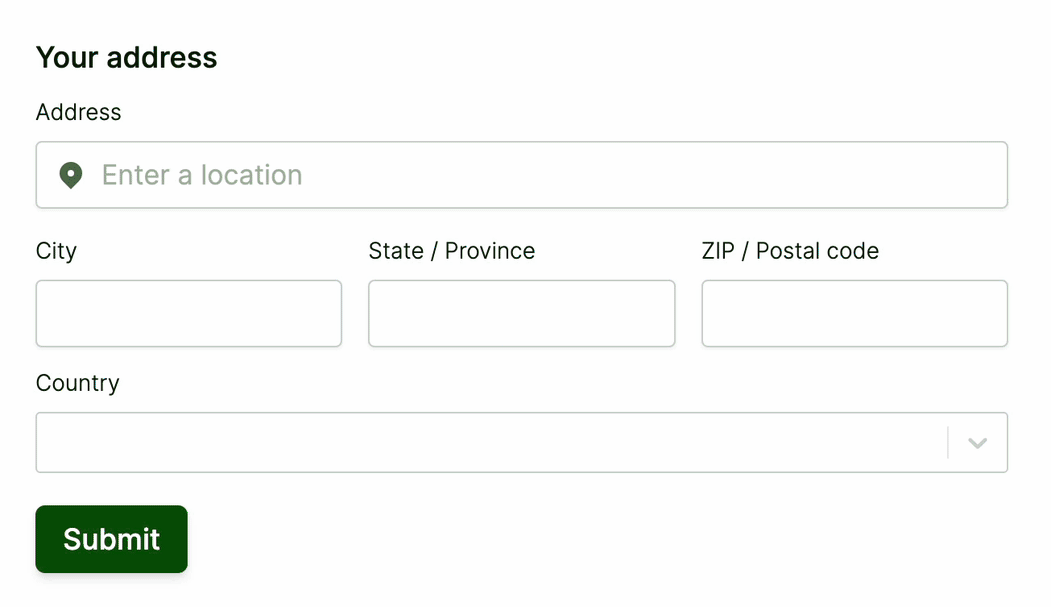The height and width of the screenshot is (607, 1051).
Task: Open the country combo box
Action: (x=520, y=442)
